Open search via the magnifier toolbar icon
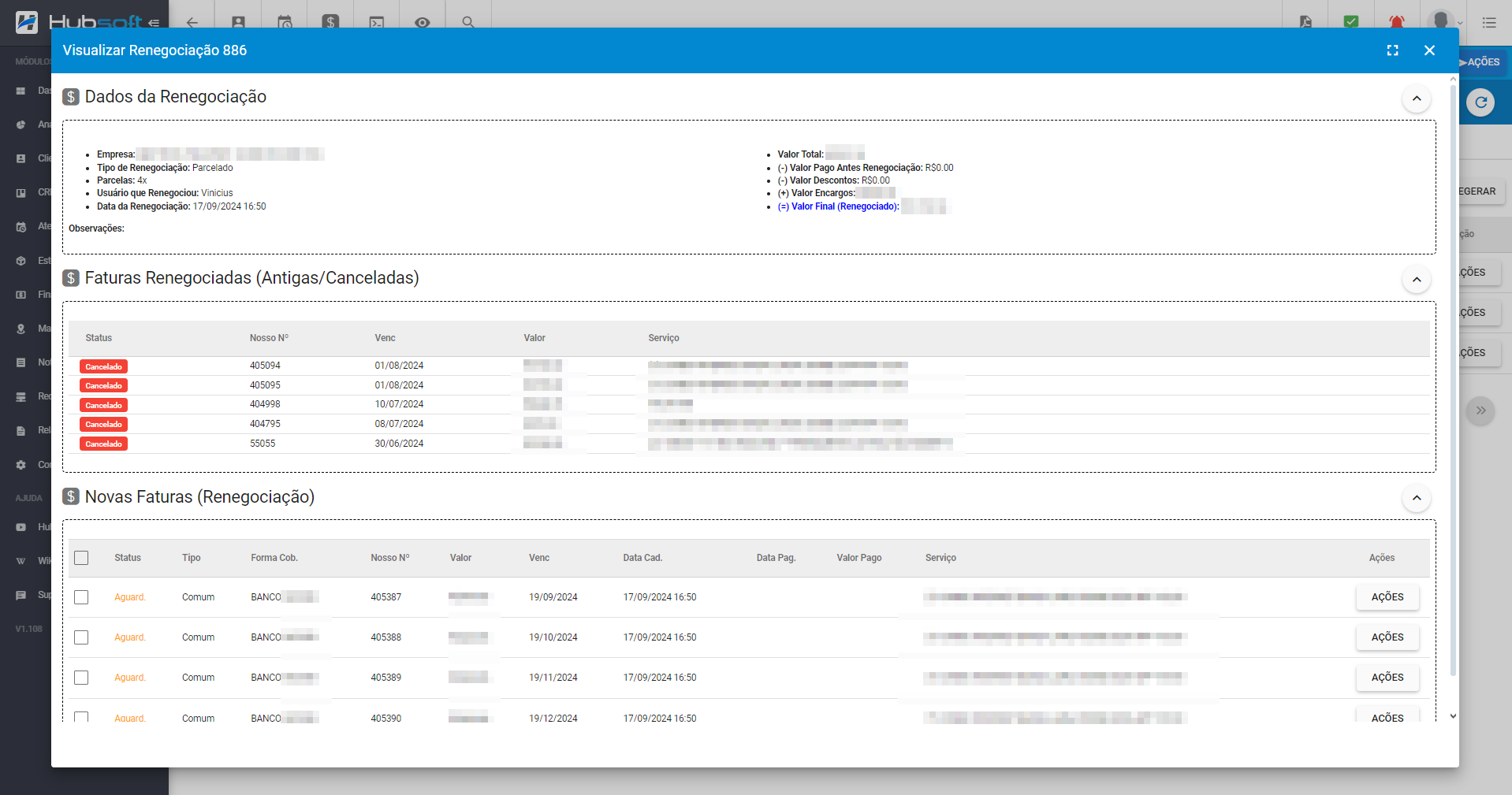 [x=468, y=23]
